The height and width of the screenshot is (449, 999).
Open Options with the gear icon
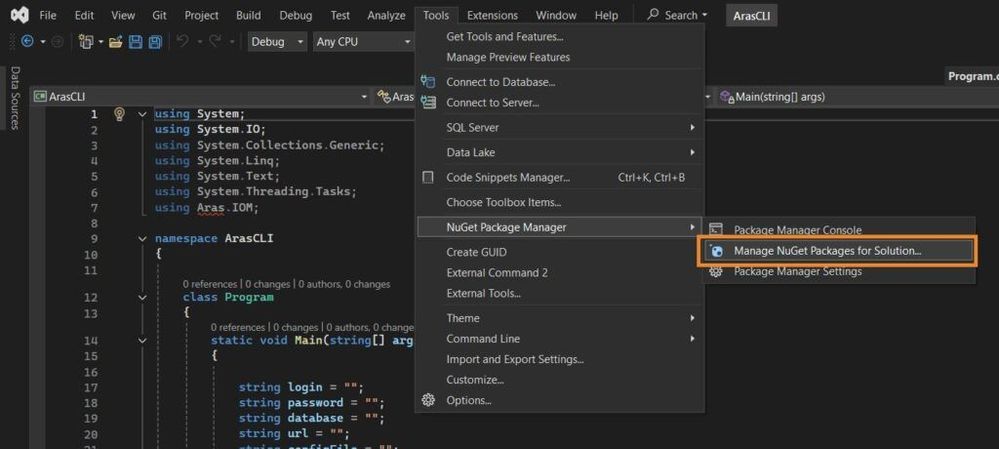point(428,400)
